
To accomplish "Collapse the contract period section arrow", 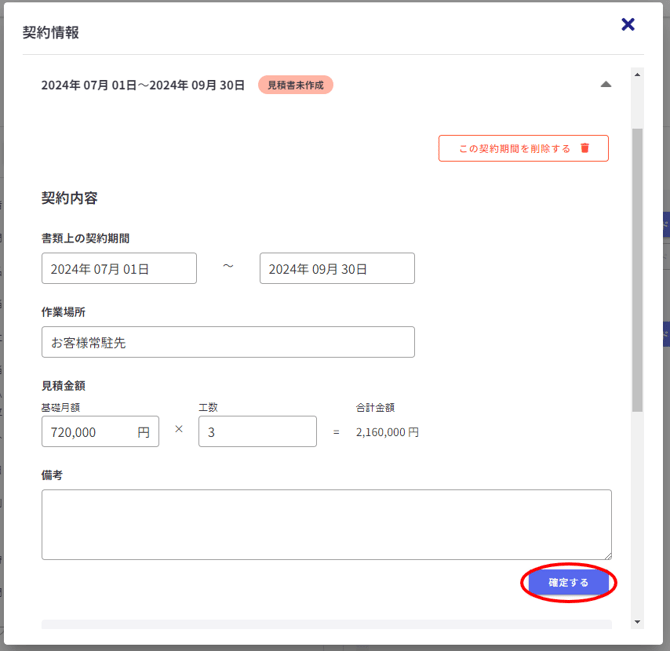I will (605, 85).
